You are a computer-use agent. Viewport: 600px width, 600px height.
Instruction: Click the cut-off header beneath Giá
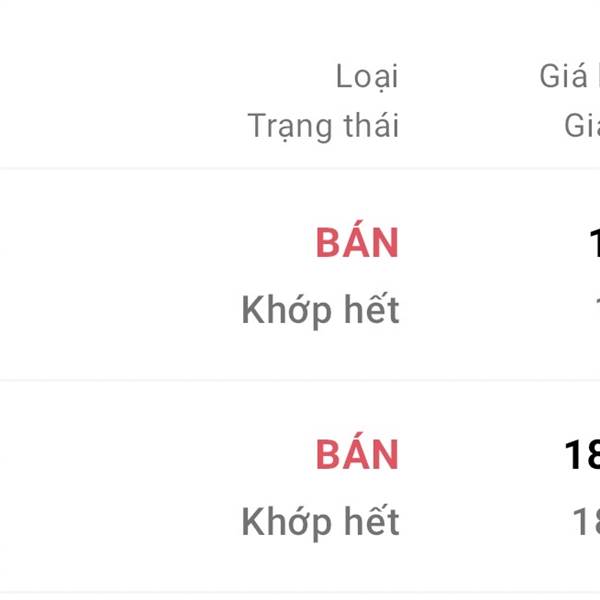point(582,126)
